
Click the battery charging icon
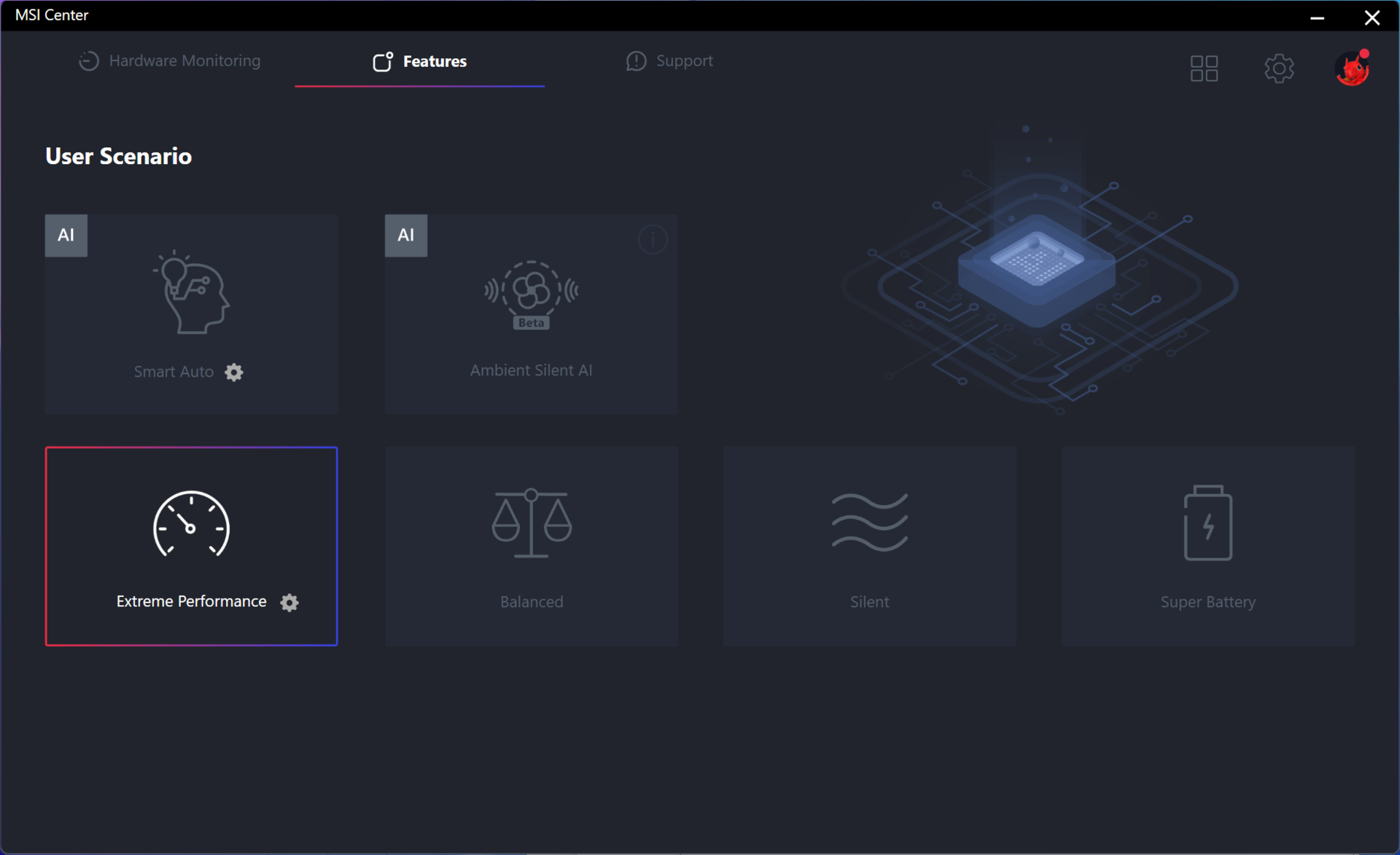[x=1207, y=523]
